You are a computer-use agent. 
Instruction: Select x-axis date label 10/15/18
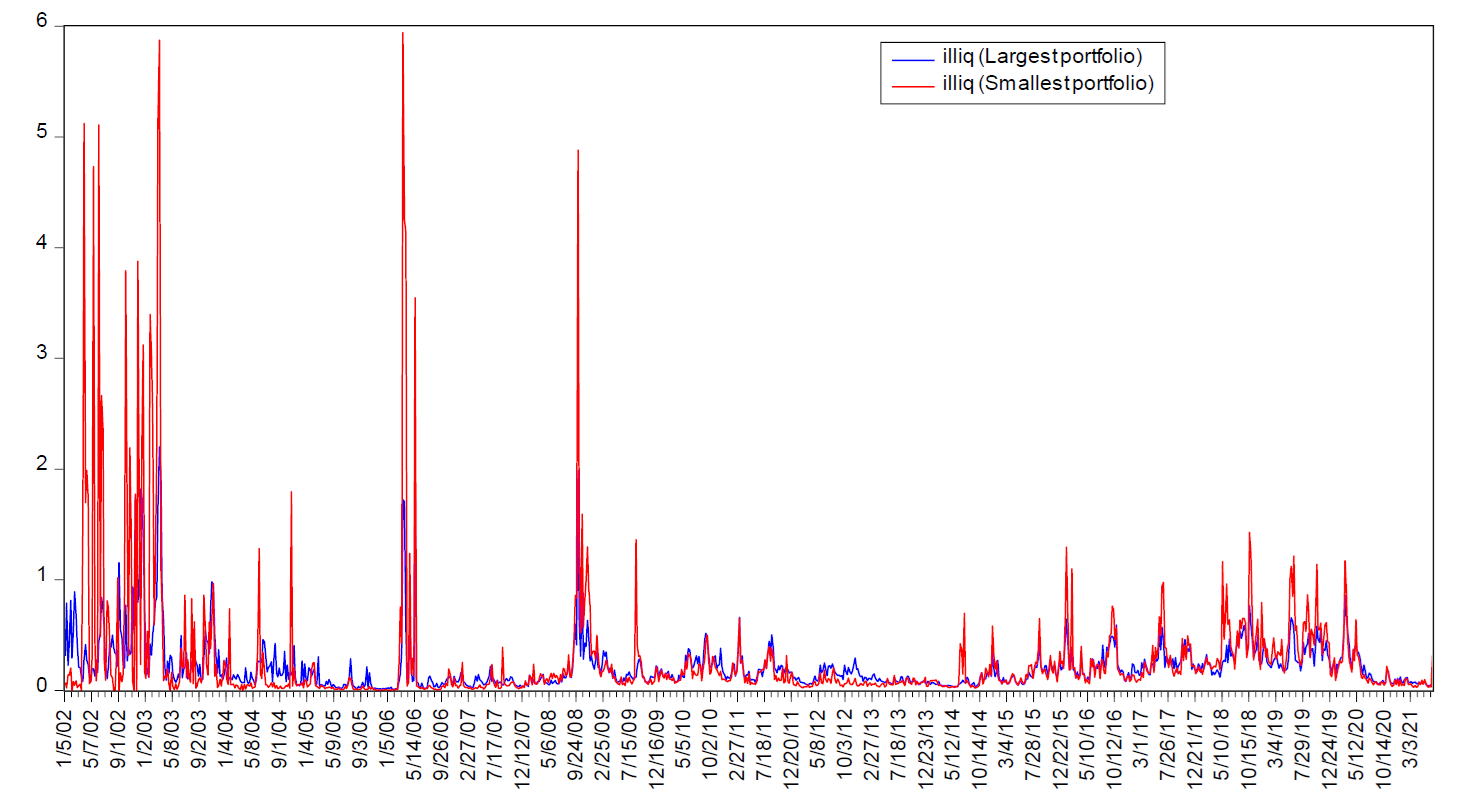click(x=1247, y=747)
